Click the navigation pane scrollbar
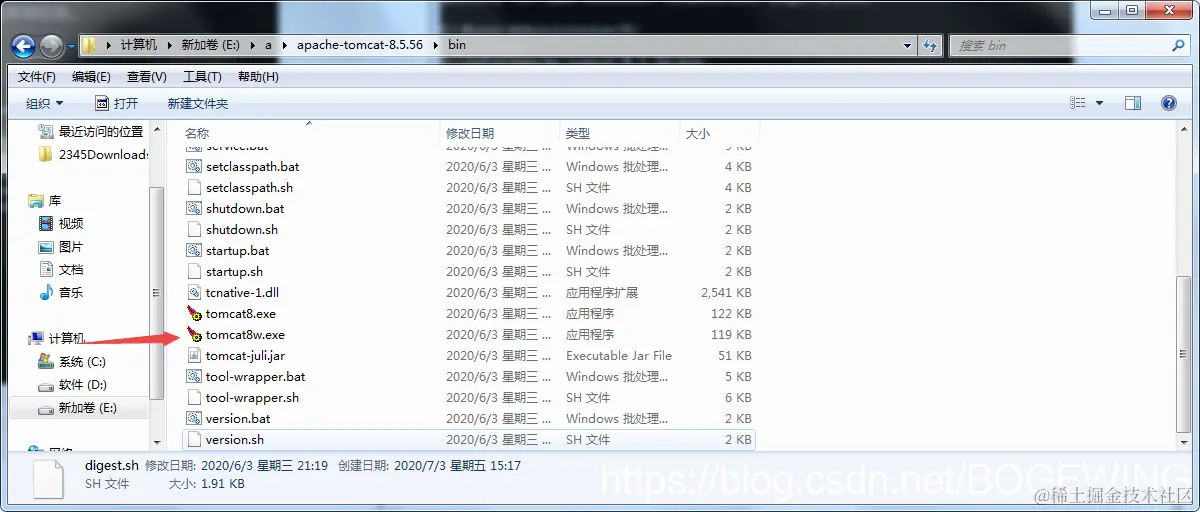The height and width of the screenshot is (512, 1200). click(155, 292)
